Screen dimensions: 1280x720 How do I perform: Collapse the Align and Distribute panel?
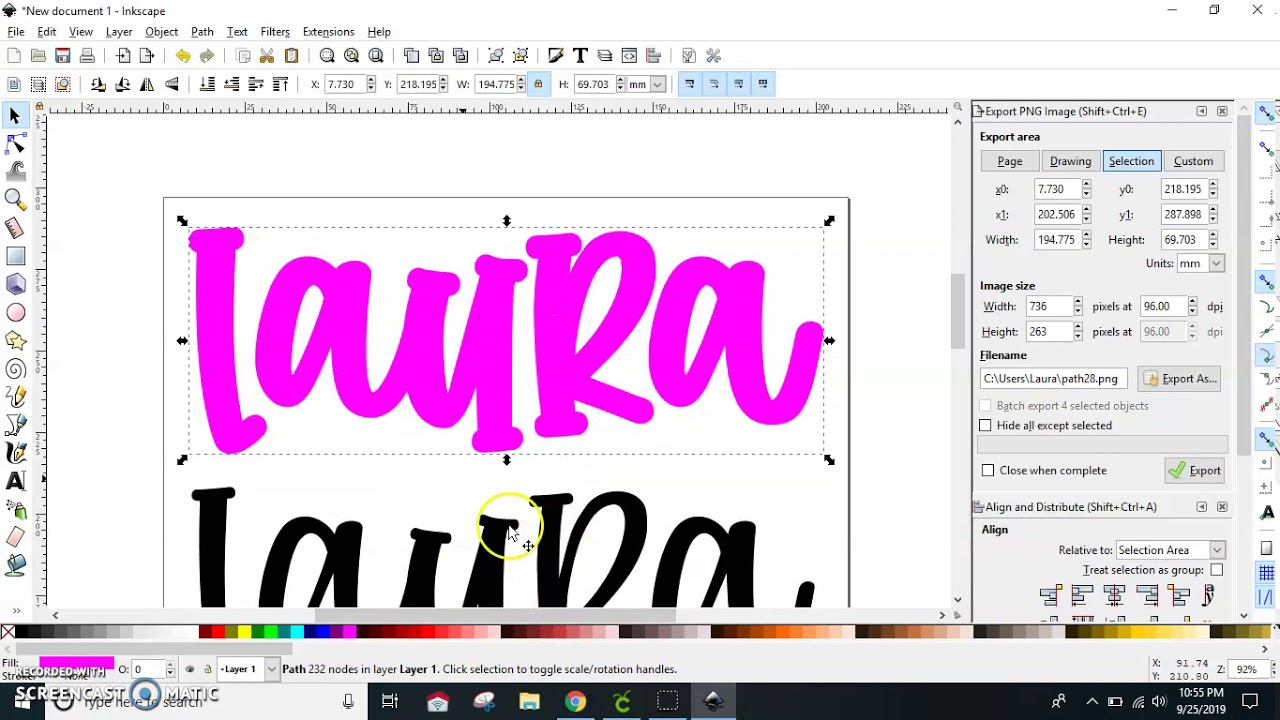tap(1201, 507)
